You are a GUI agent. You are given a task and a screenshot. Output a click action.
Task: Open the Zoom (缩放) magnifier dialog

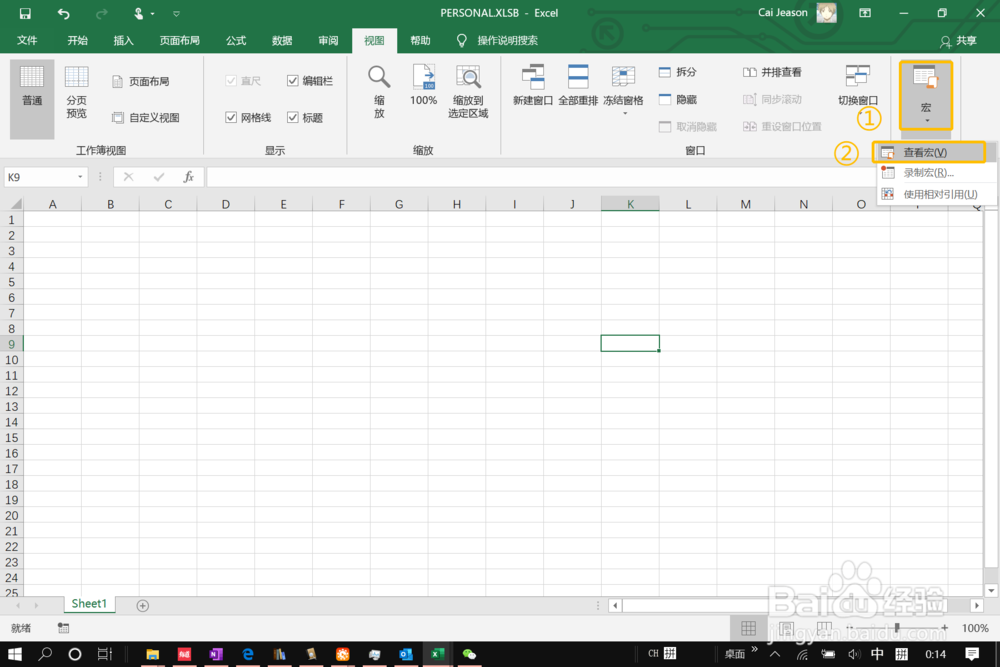(379, 91)
